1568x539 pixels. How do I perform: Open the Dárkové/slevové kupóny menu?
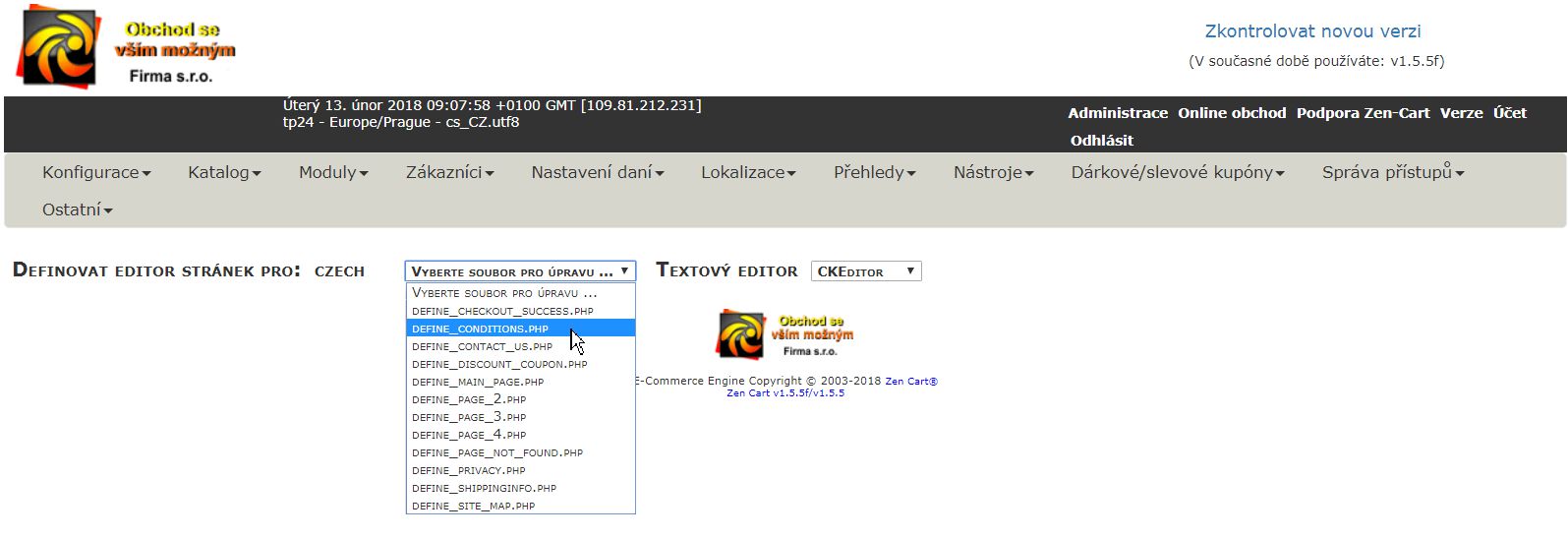pos(1178,173)
